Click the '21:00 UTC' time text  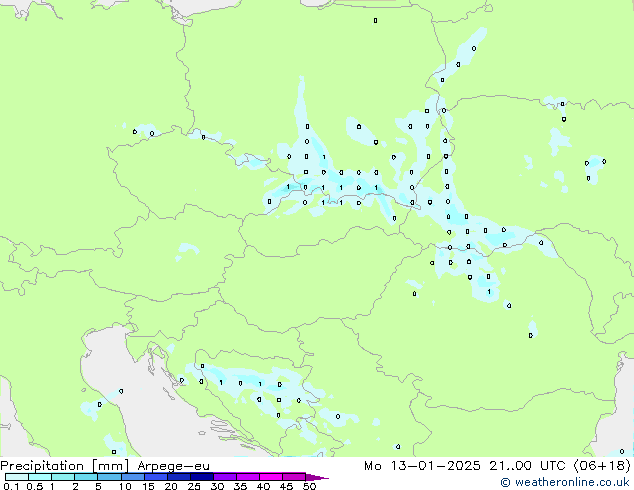(527, 466)
